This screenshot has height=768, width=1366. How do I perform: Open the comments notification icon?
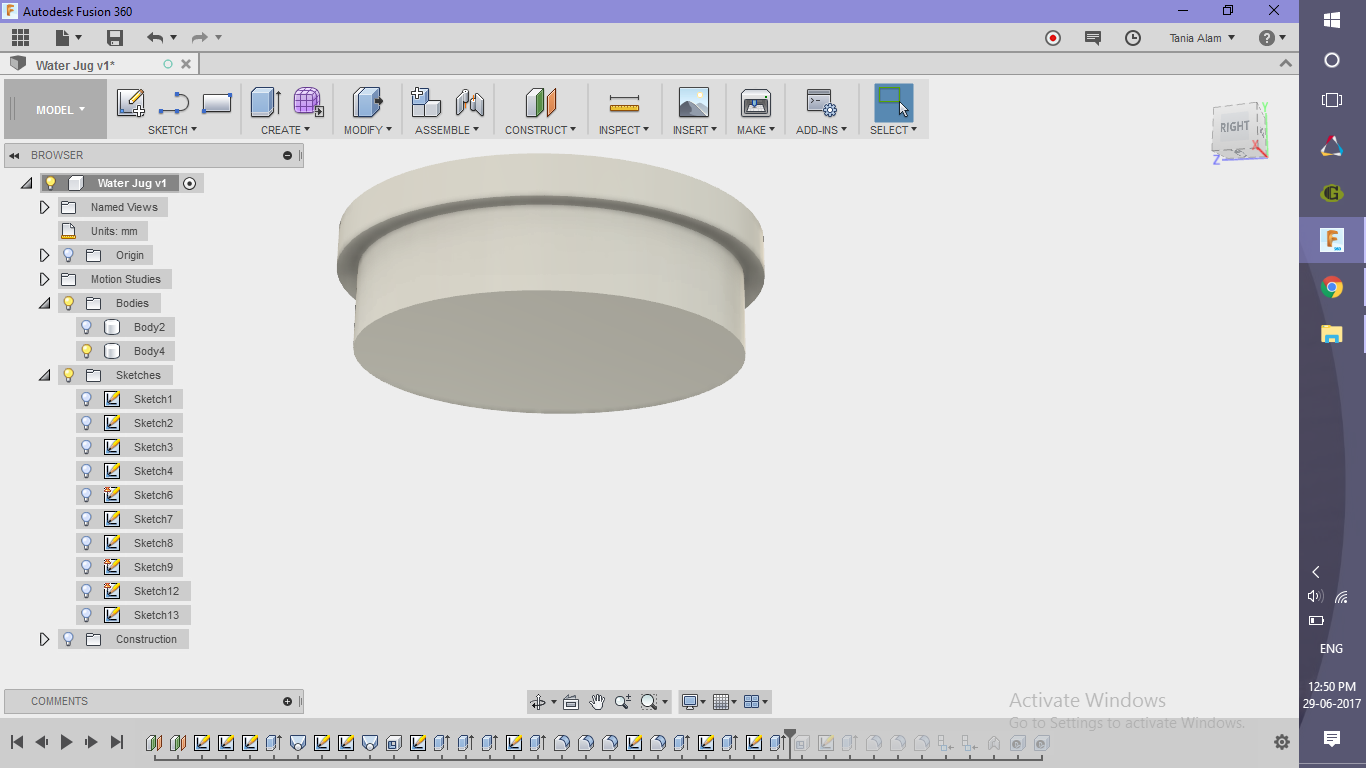coord(1093,38)
